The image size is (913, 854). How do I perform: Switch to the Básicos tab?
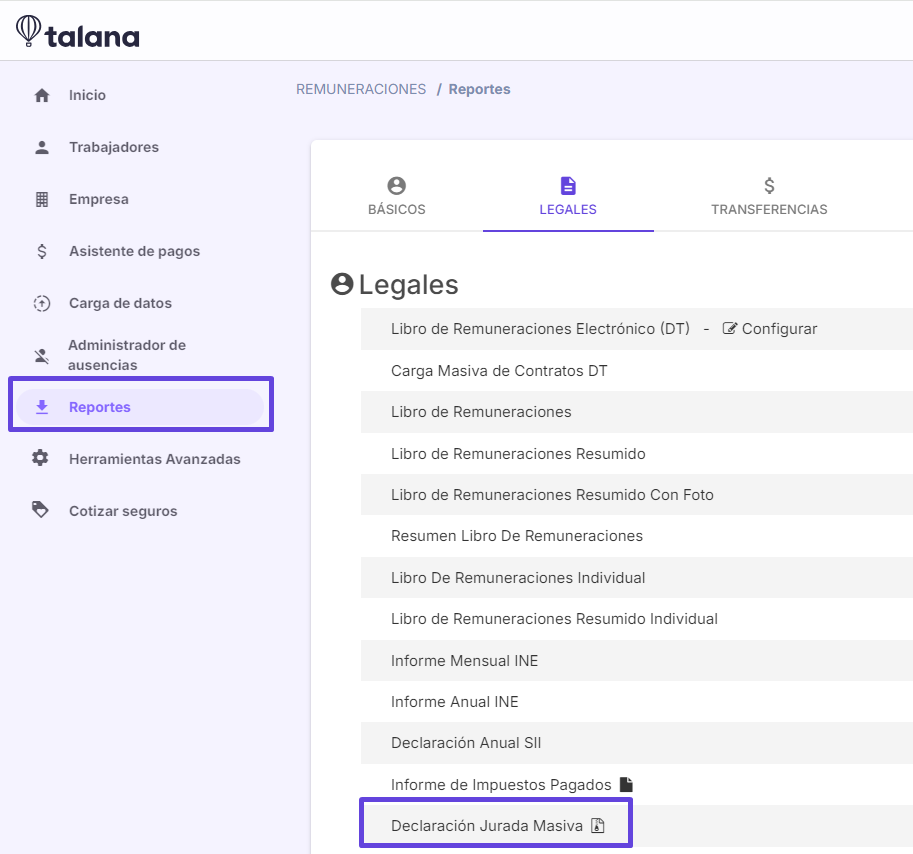click(397, 197)
